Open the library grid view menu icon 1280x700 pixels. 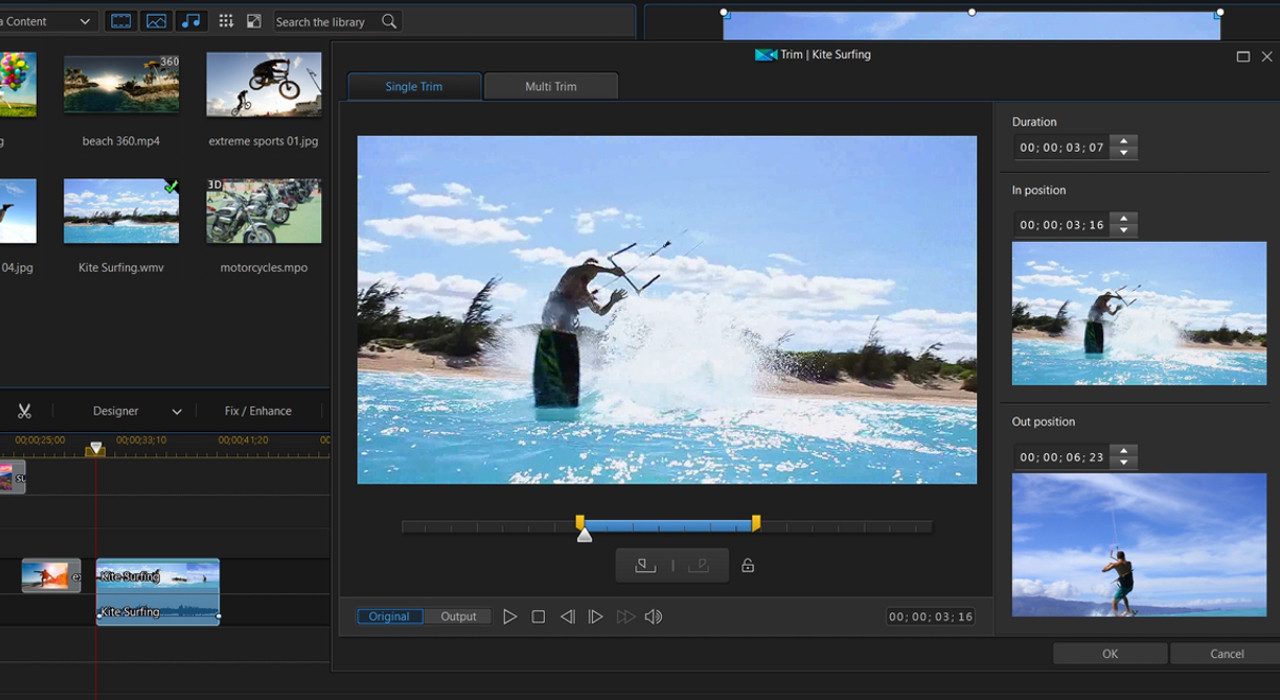tap(226, 21)
